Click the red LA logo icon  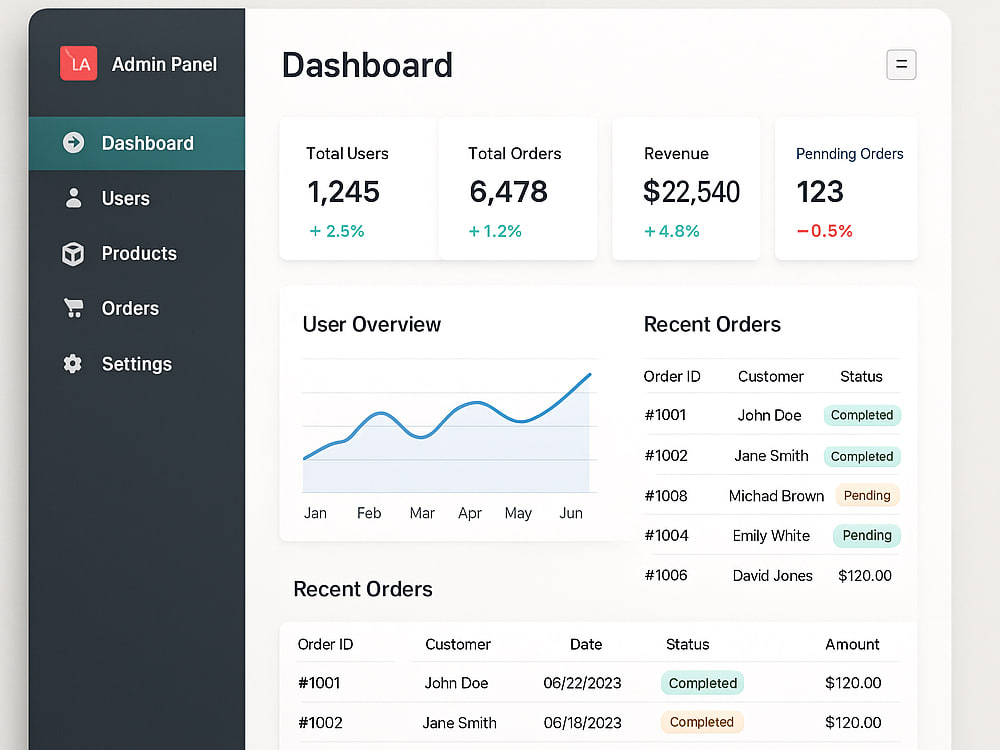pyautogui.click(x=78, y=63)
